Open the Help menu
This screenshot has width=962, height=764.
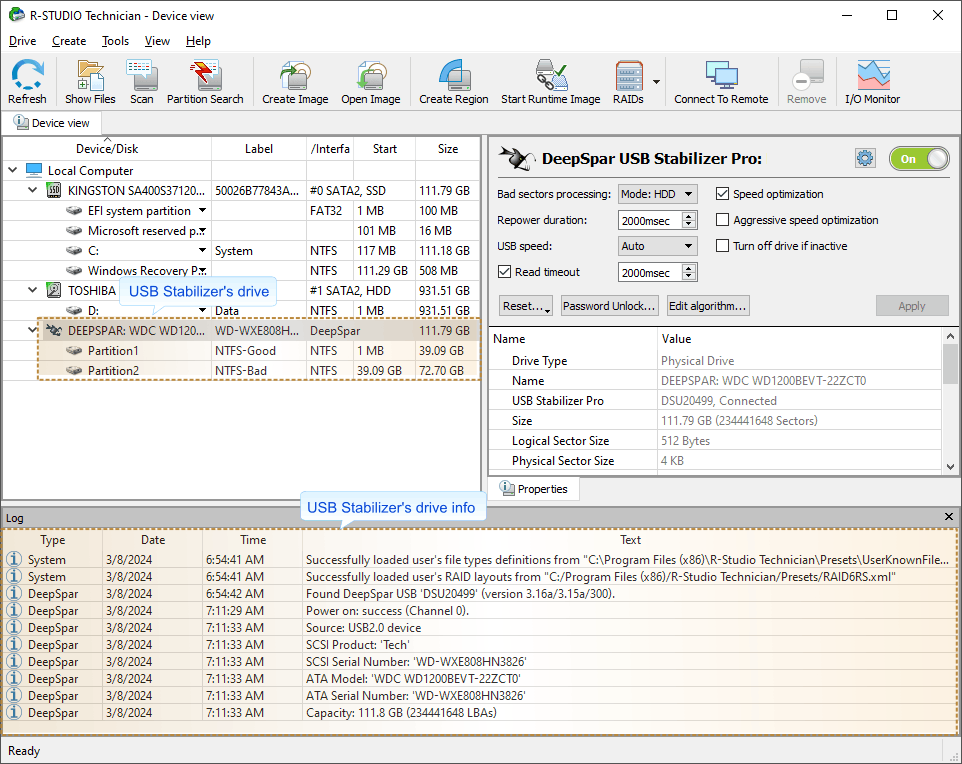198,41
